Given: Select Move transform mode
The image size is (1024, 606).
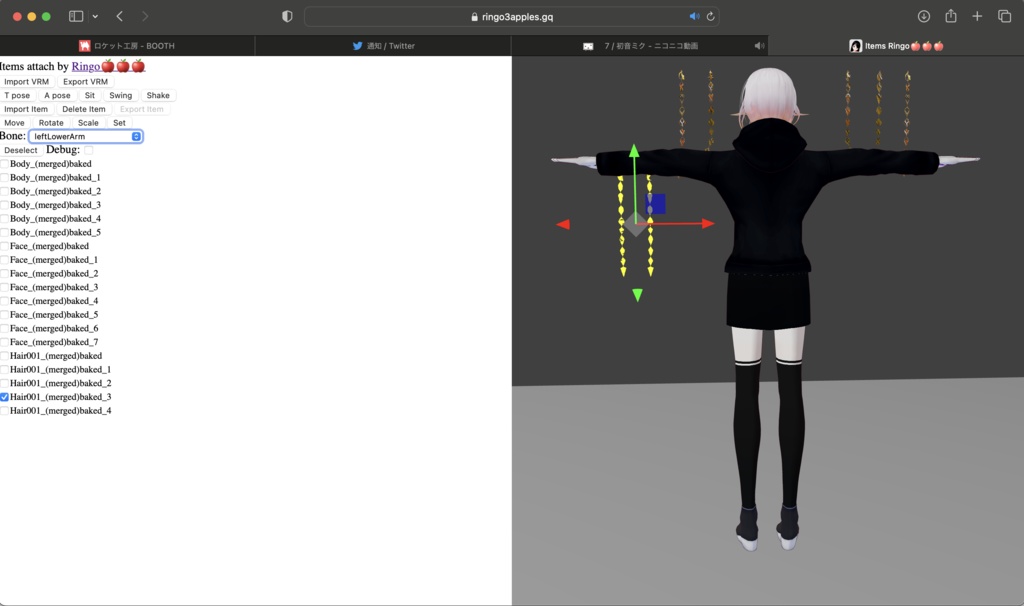Looking at the screenshot, I should click(x=14, y=123).
